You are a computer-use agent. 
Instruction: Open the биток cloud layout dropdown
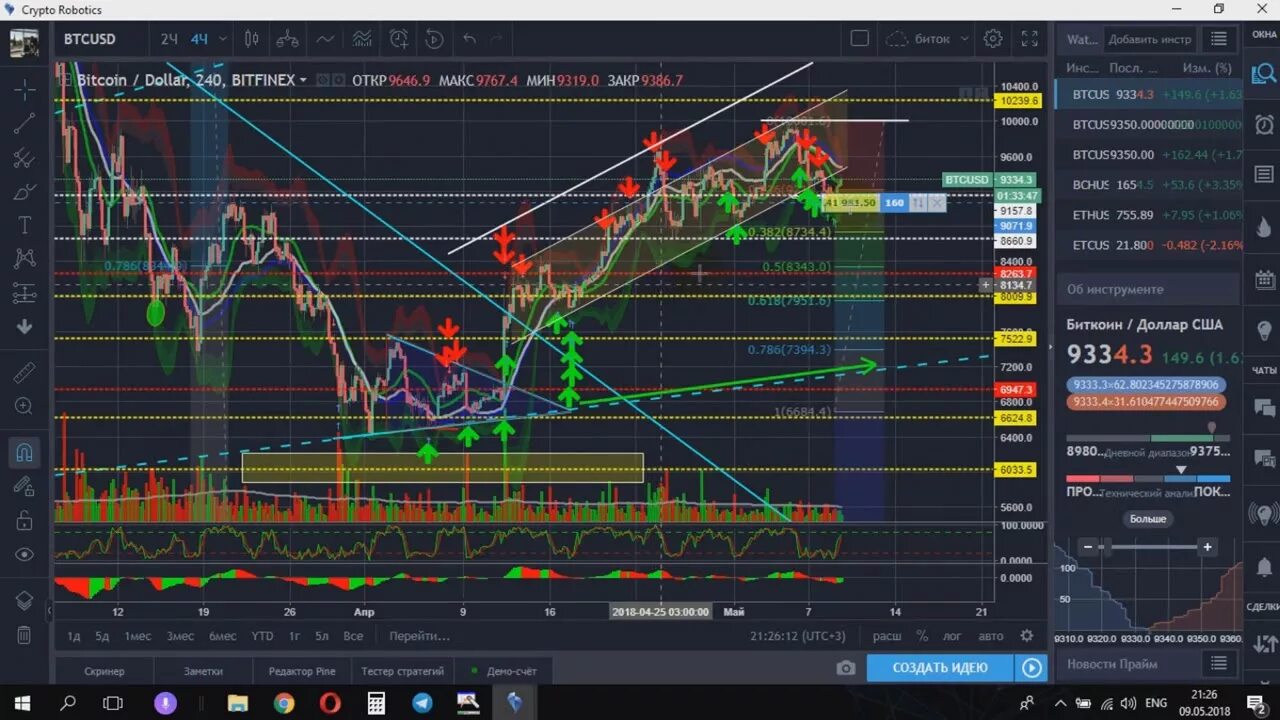pos(928,39)
